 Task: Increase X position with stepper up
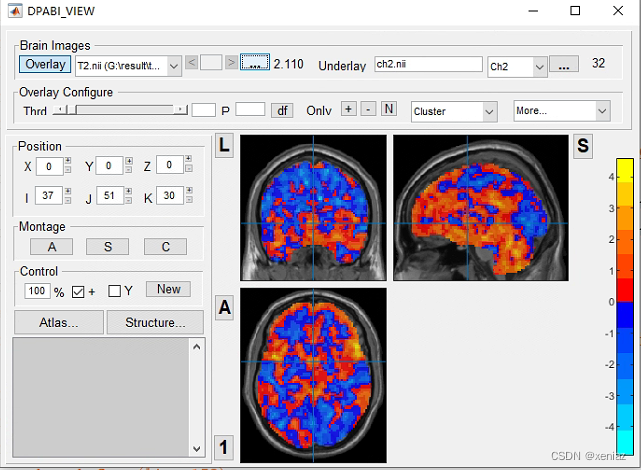click(x=68, y=160)
